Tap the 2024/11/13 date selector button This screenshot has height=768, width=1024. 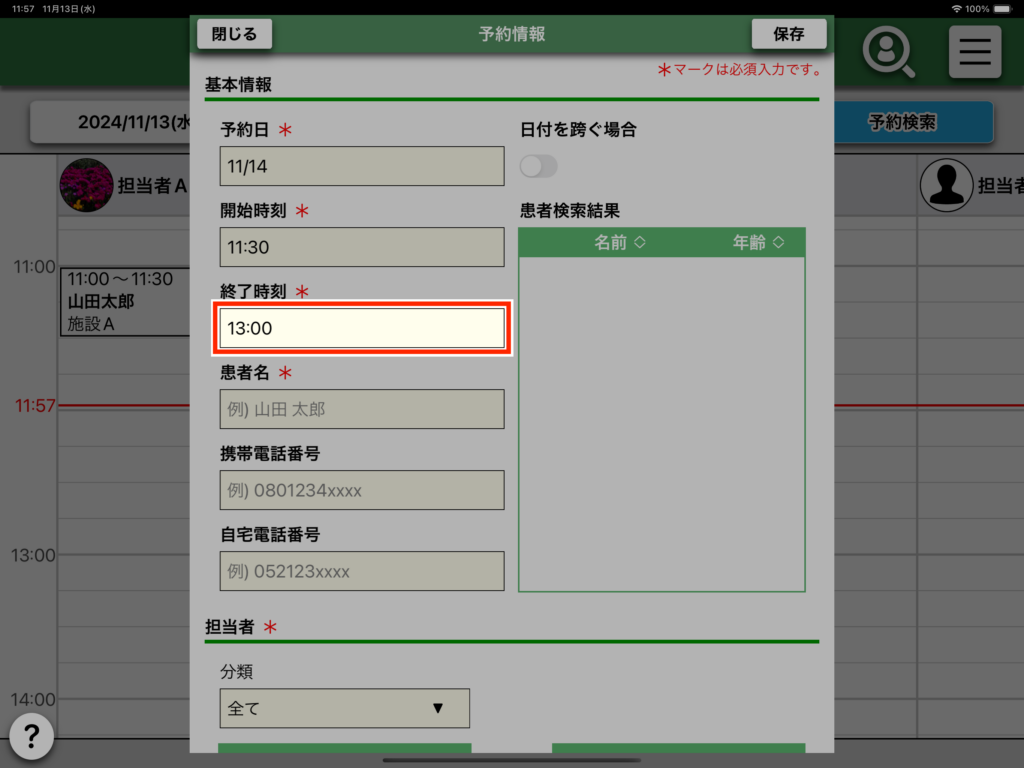pyautogui.click(x=110, y=123)
